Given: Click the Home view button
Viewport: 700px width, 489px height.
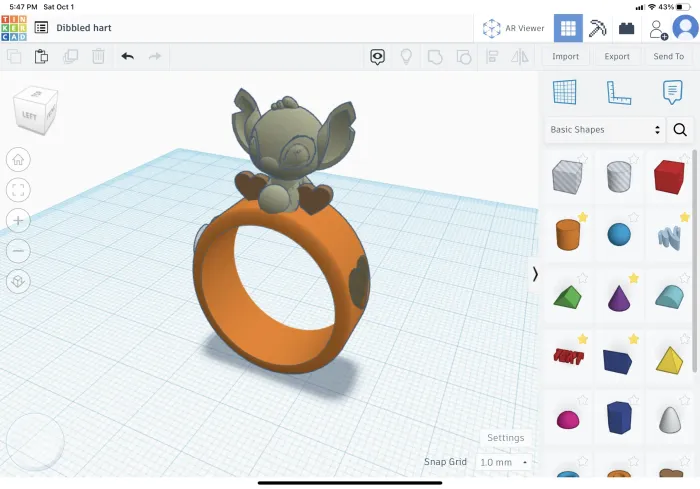Looking at the screenshot, I should pos(18,159).
